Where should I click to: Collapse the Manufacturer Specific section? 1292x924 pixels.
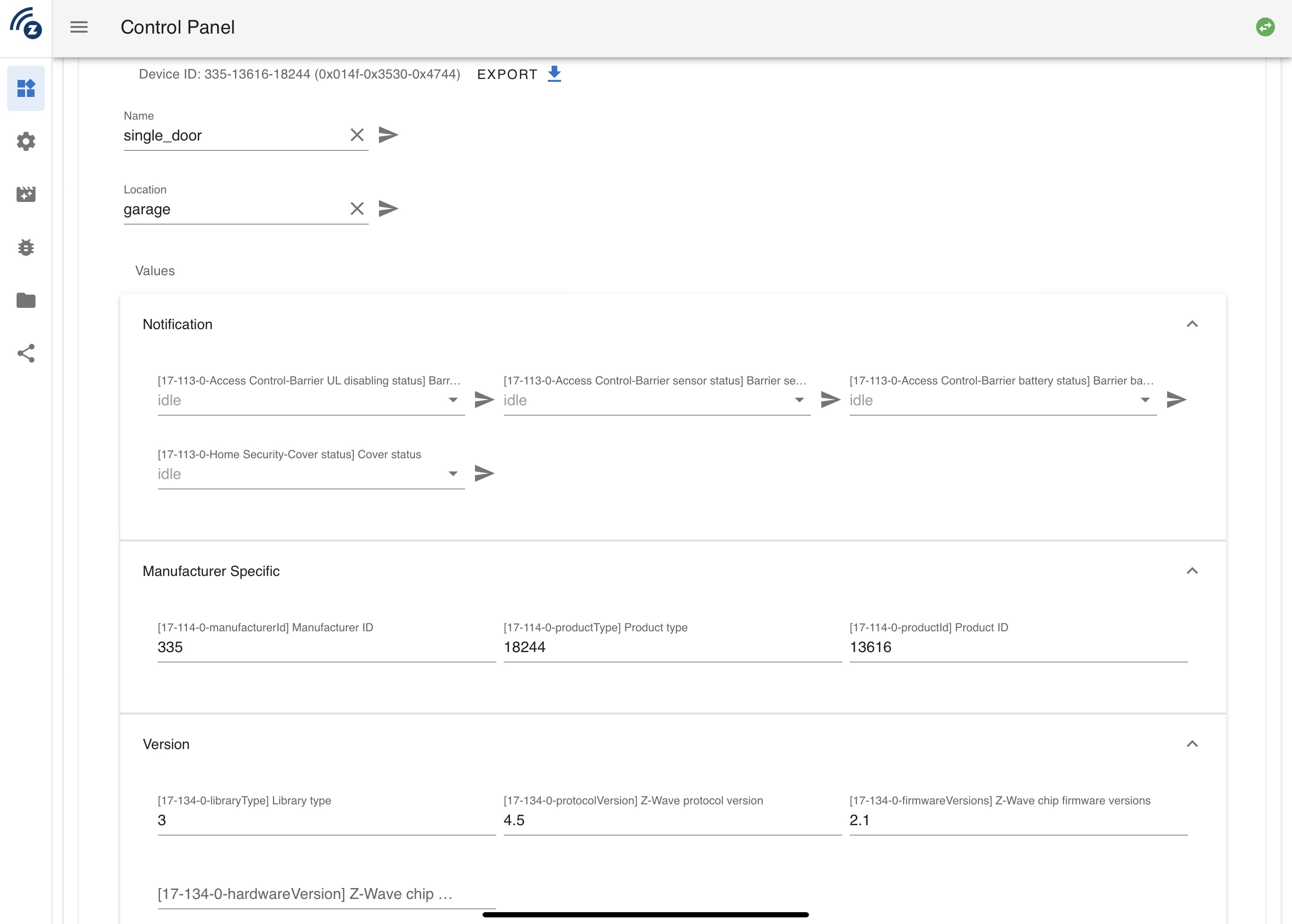coord(1192,571)
